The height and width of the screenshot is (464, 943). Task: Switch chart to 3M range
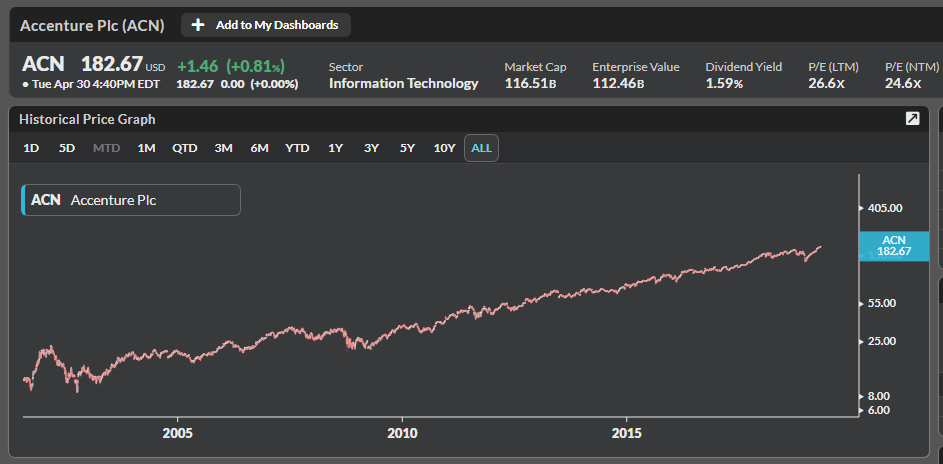point(223,148)
